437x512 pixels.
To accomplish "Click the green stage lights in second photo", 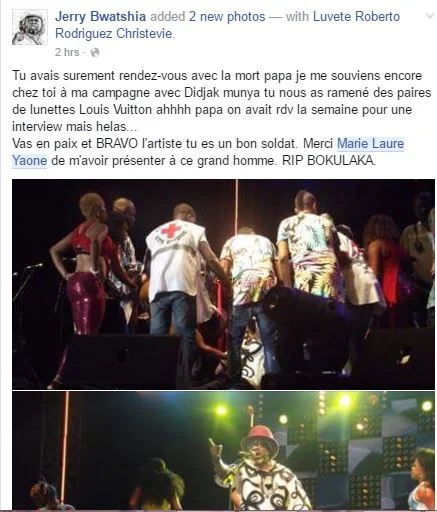I will click(x=221, y=410).
